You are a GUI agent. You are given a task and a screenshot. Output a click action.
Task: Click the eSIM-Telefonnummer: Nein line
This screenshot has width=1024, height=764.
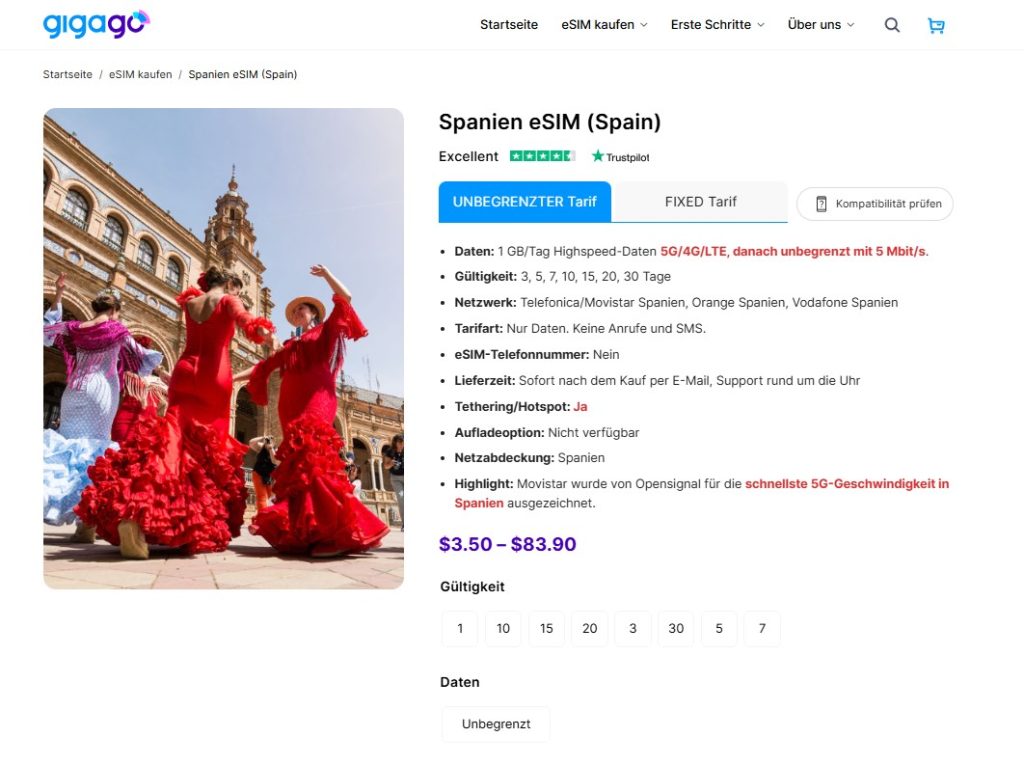pyautogui.click(x=537, y=355)
